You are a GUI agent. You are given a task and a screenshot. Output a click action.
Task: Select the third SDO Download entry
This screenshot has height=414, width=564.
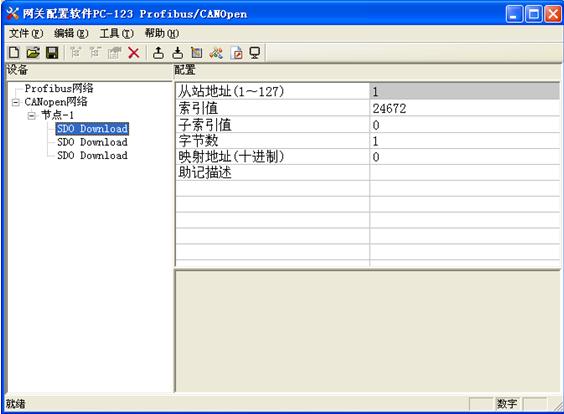(x=92, y=155)
